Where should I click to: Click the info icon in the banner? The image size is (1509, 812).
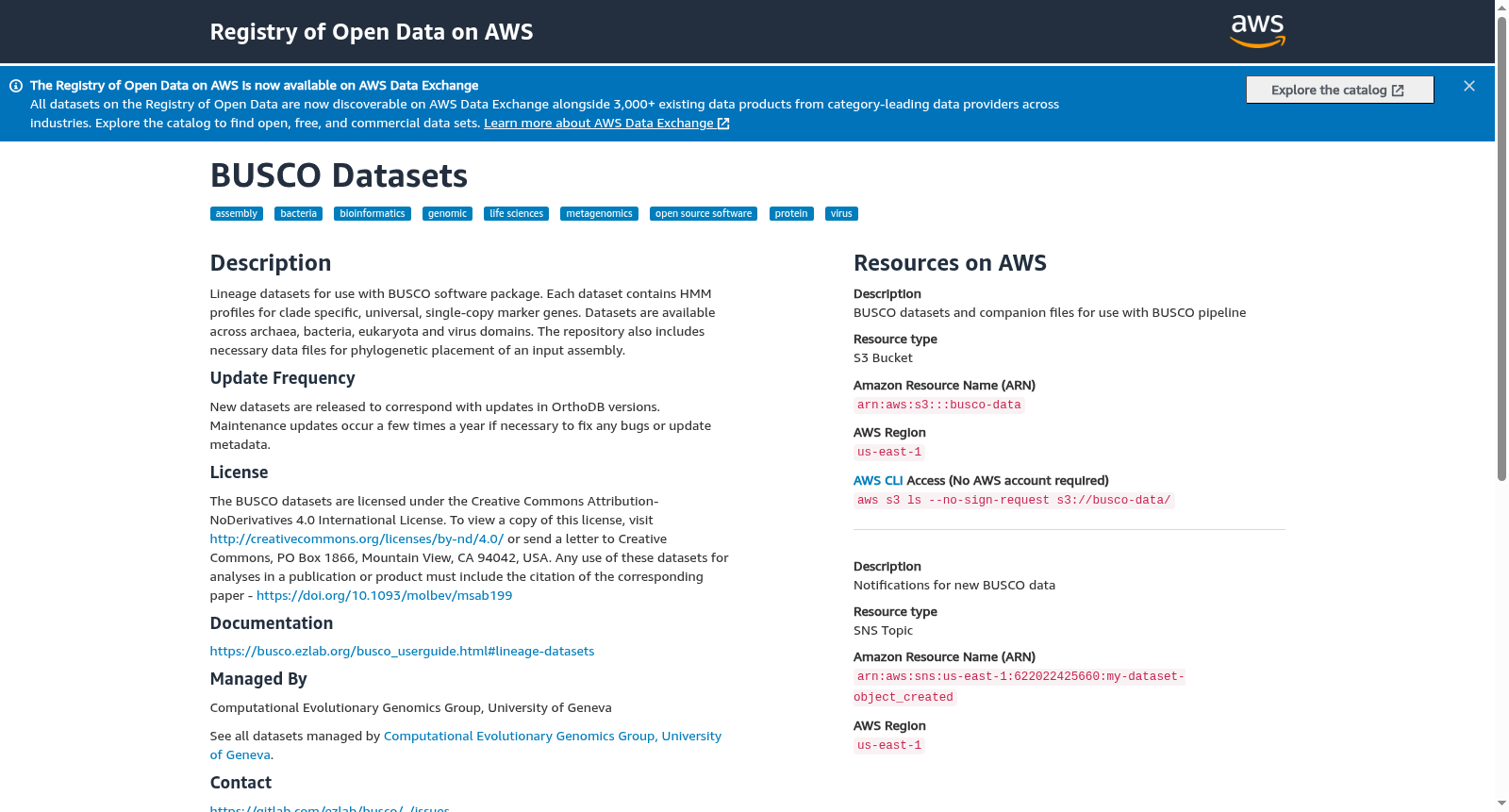pos(16,86)
